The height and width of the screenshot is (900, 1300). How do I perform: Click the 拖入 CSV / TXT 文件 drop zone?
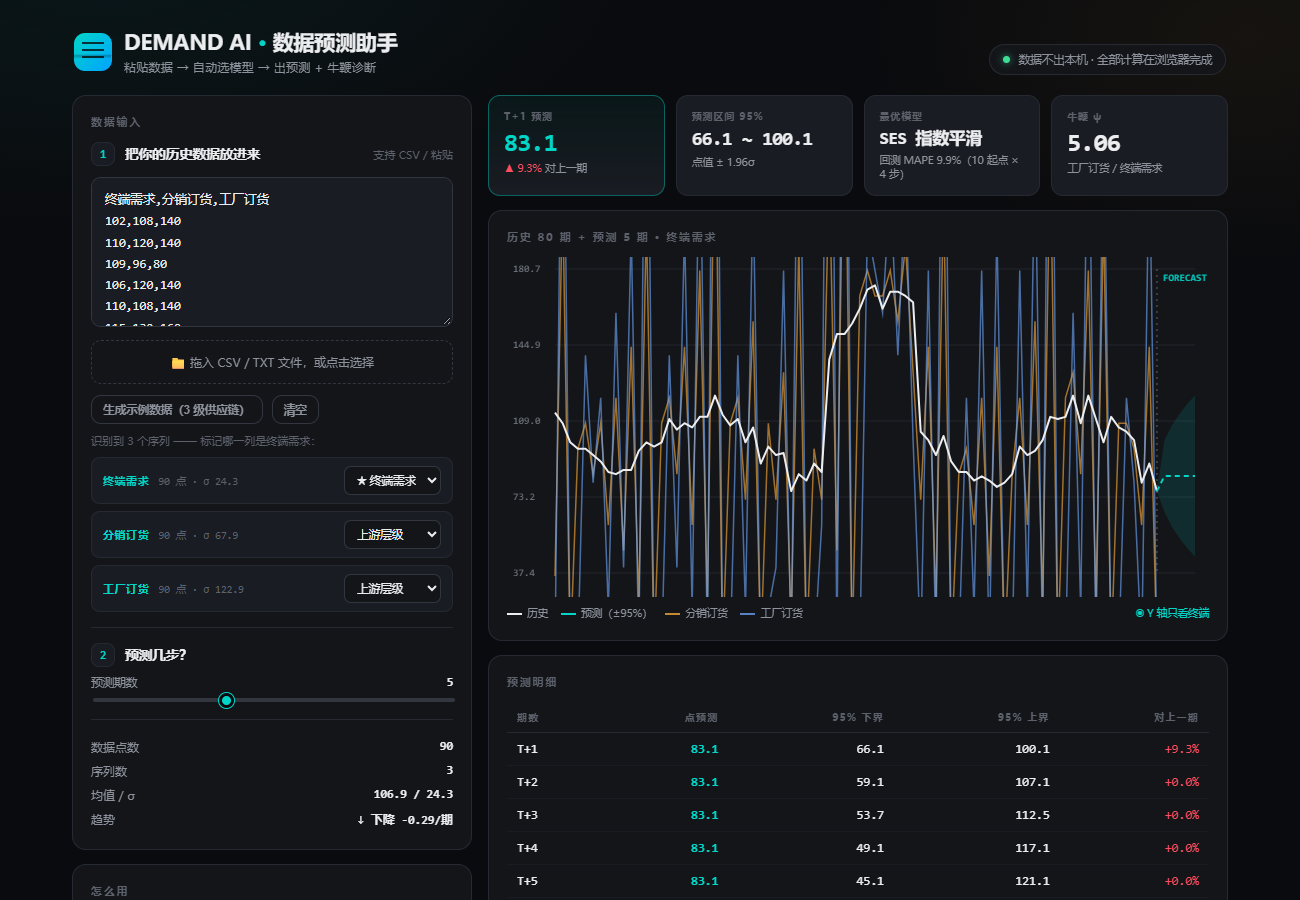pos(272,362)
